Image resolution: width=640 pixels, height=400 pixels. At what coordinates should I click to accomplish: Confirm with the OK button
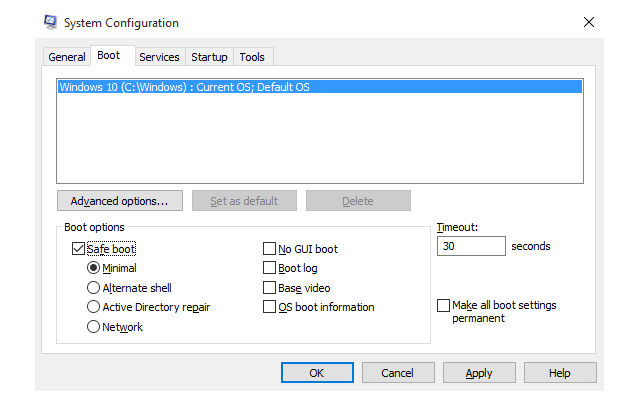[317, 373]
